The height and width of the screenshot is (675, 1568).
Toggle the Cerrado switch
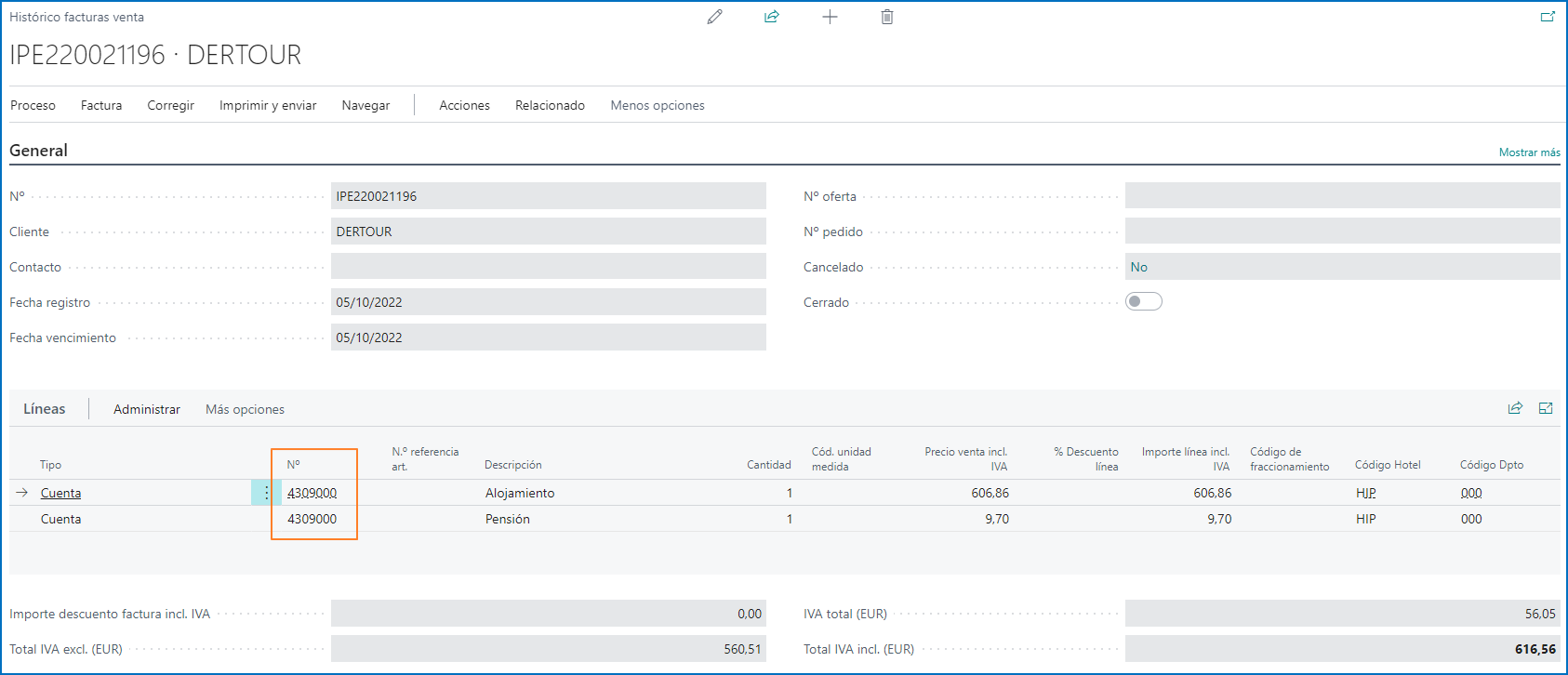click(1144, 301)
